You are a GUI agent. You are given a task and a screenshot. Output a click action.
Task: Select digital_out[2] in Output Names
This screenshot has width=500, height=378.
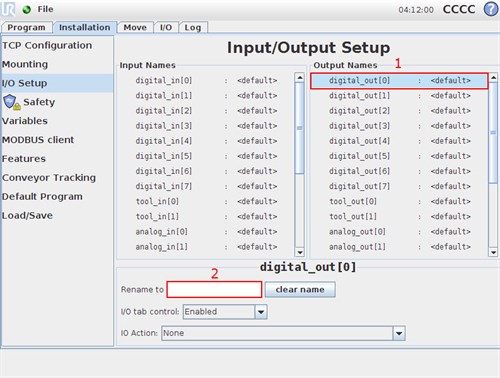pyautogui.click(x=399, y=111)
